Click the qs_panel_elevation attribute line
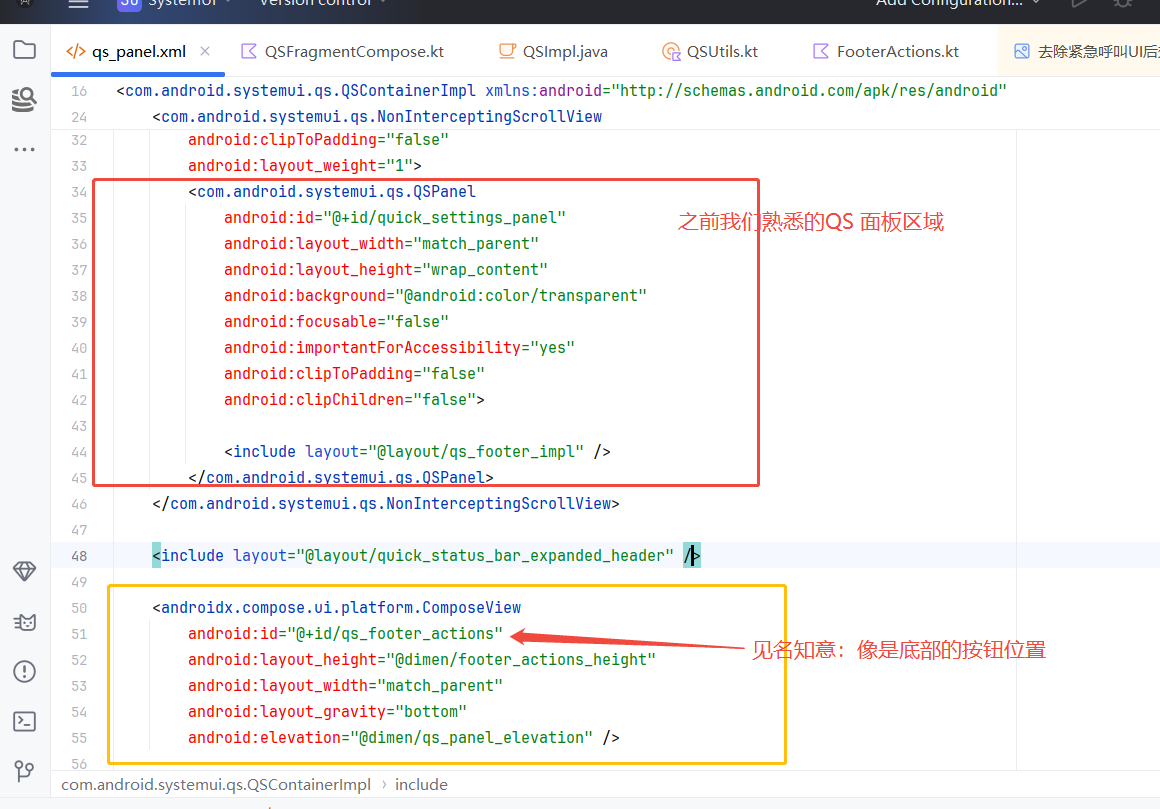The width and height of the screenshot is (1160, 809). [x=404, y=738]
